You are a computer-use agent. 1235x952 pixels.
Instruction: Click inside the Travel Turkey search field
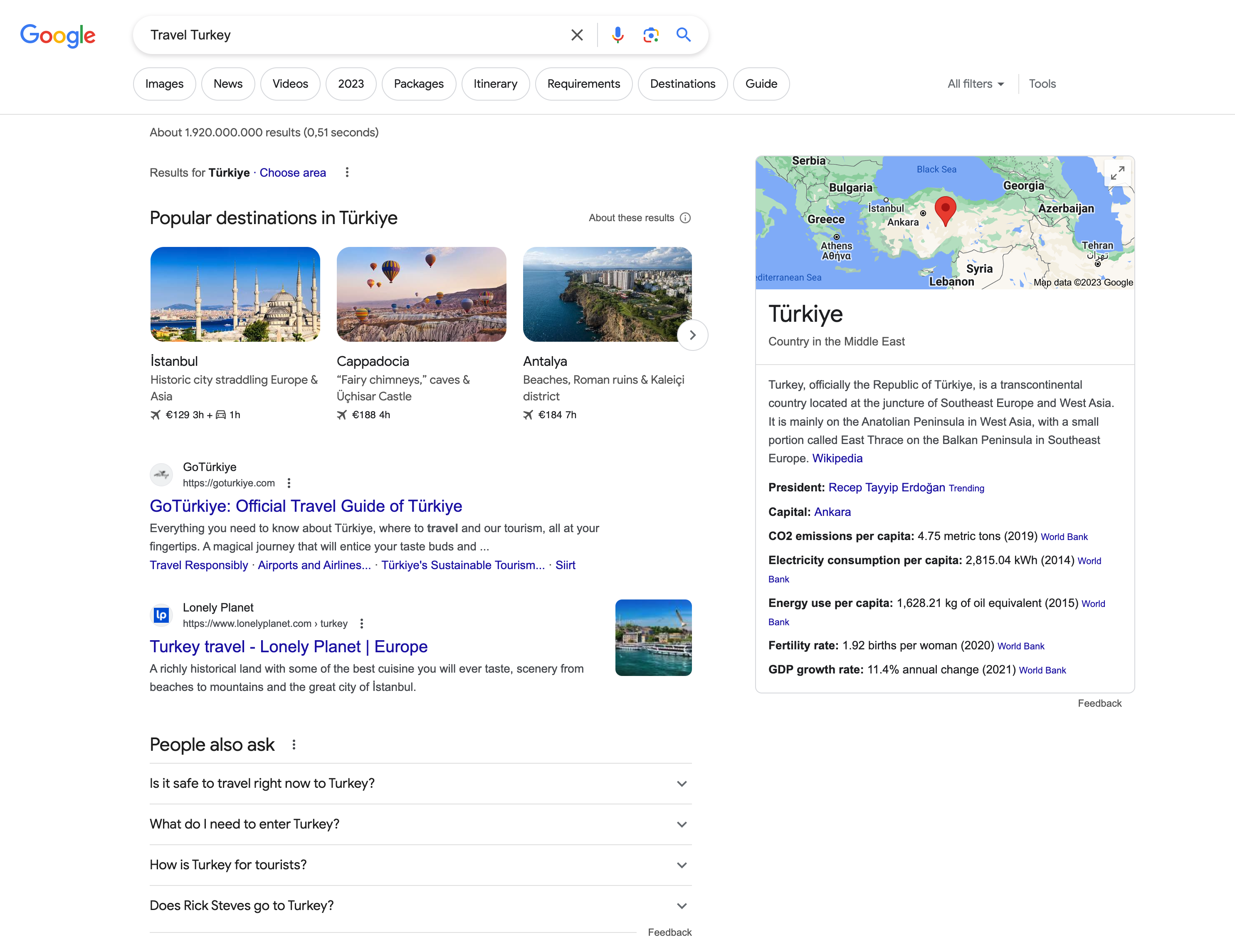pos(351,35)
